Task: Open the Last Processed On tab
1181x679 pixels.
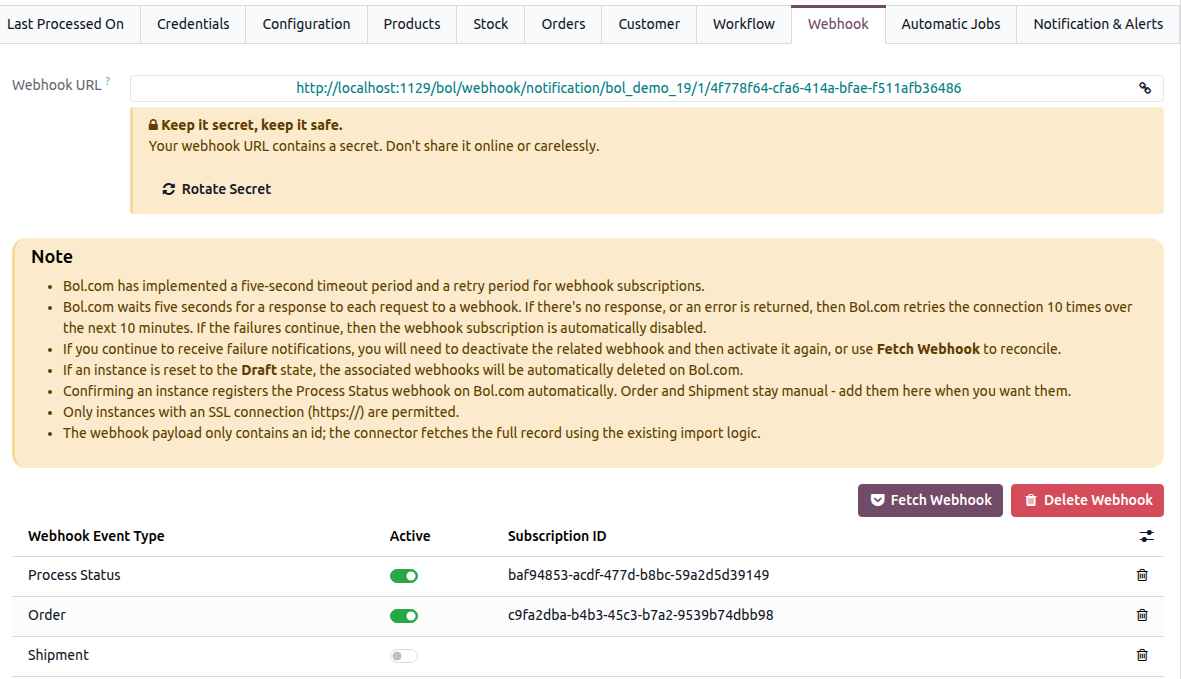Action: coord(66,24)
